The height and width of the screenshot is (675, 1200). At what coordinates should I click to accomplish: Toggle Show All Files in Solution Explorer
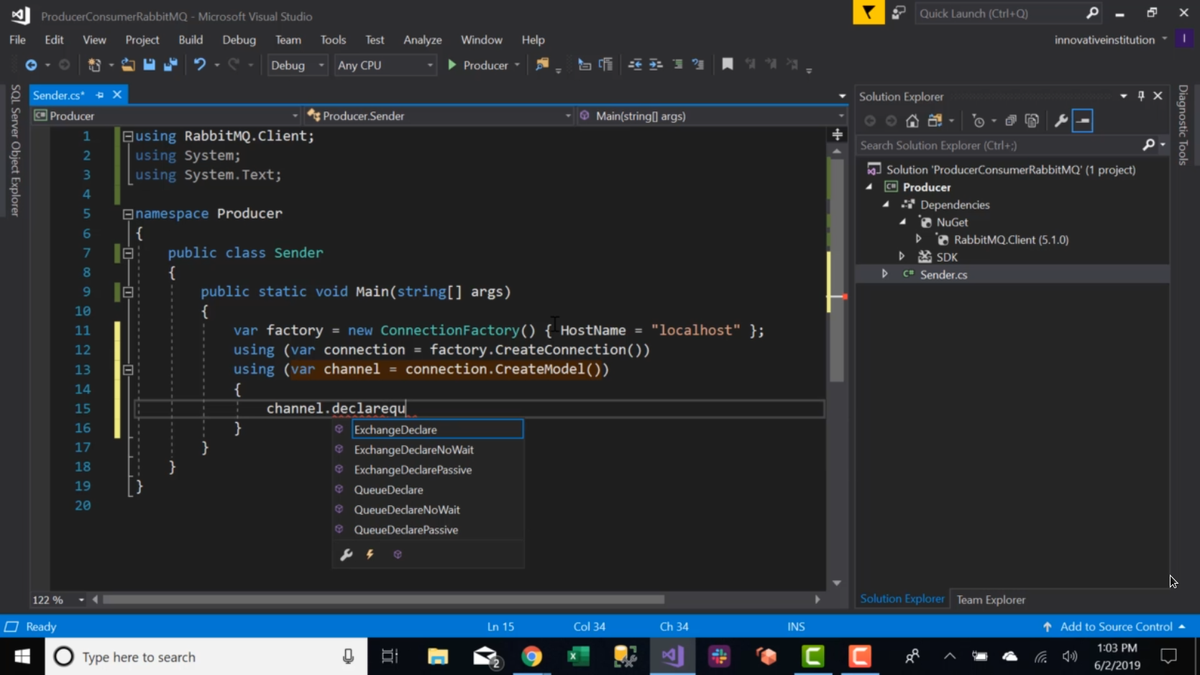point(1032,121)
